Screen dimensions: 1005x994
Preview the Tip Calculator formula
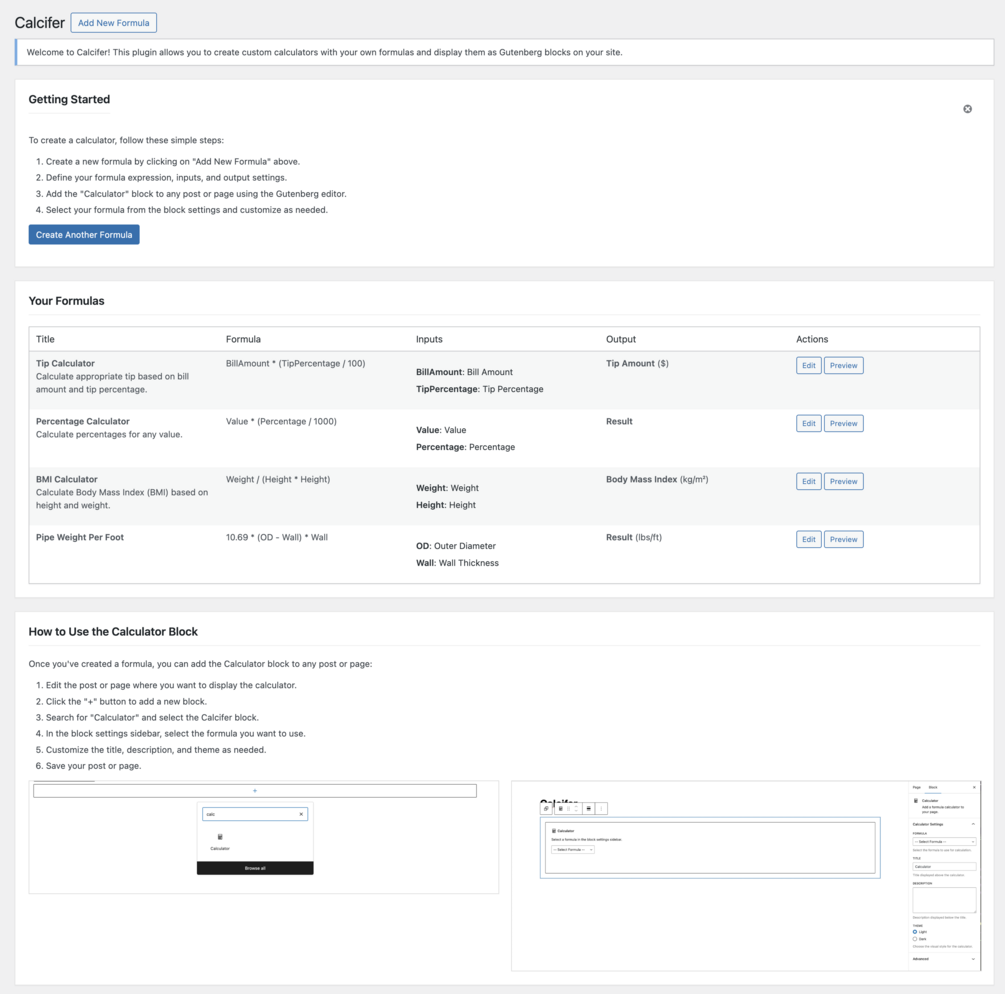[x=843, y=365]
